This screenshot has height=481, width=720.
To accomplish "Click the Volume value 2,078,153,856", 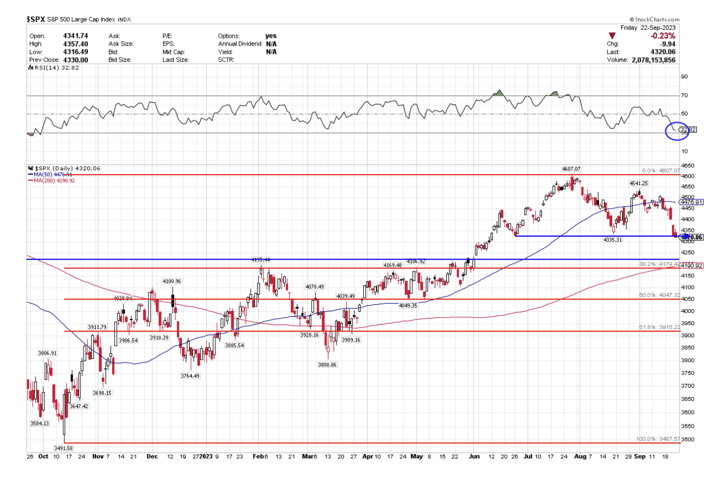I will 653,60.
